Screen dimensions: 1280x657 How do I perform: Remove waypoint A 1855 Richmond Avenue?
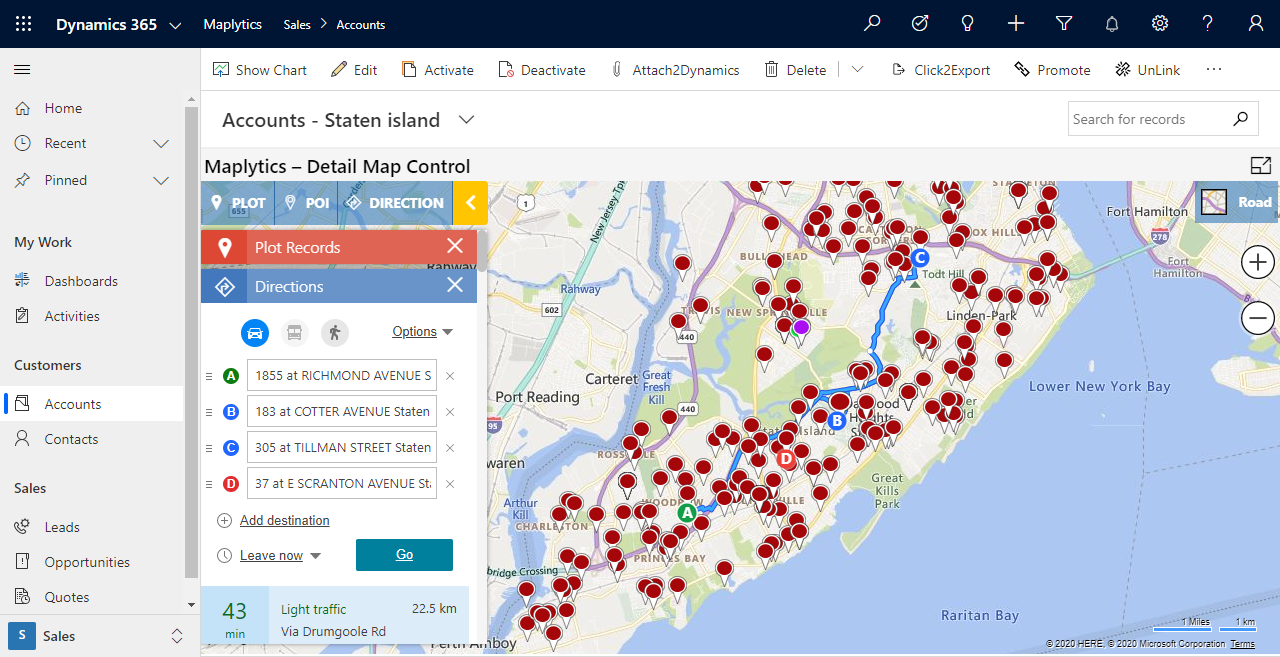tap(450, 376)
